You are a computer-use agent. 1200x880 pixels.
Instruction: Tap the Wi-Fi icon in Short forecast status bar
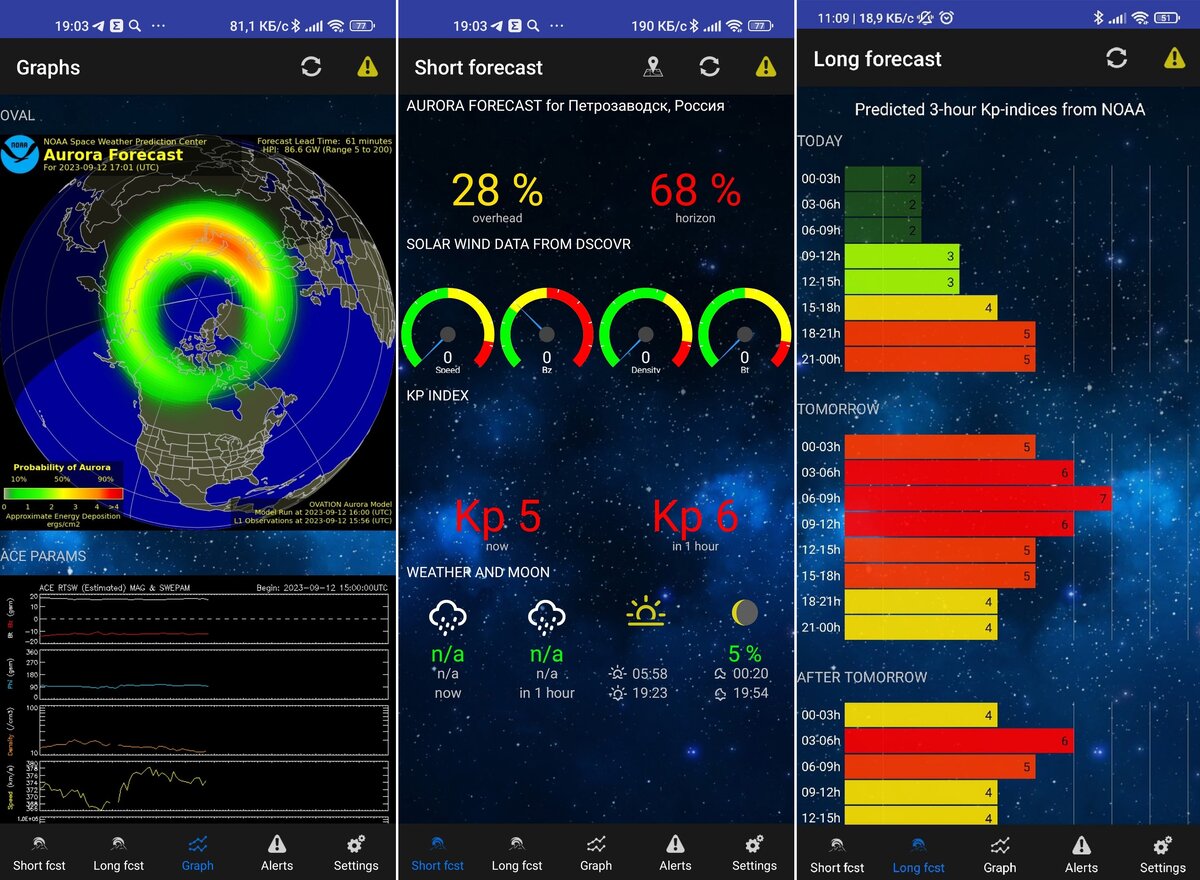click(x=736, y=25)
